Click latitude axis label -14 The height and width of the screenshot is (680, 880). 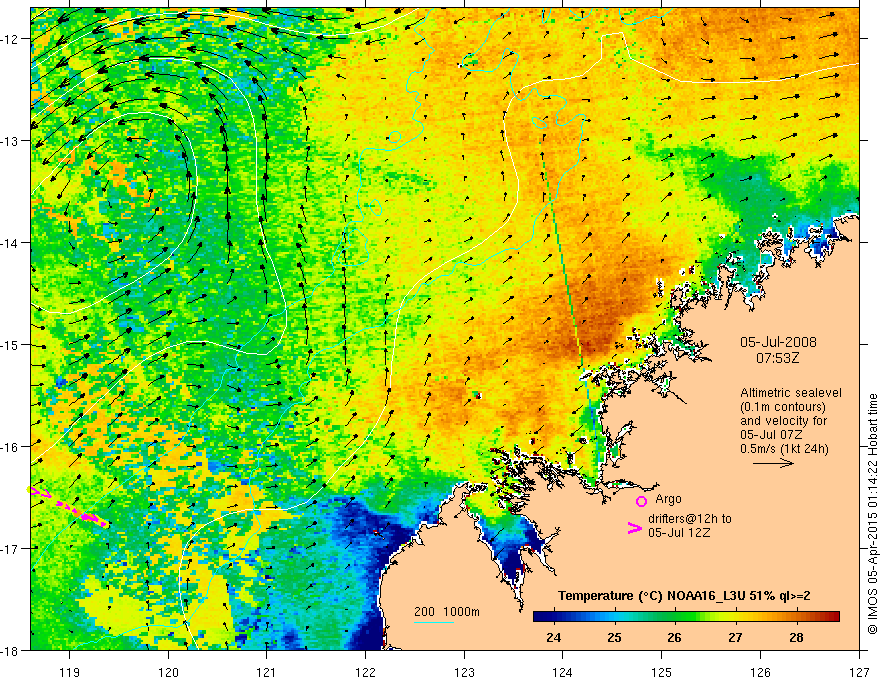tap(10, 243)
